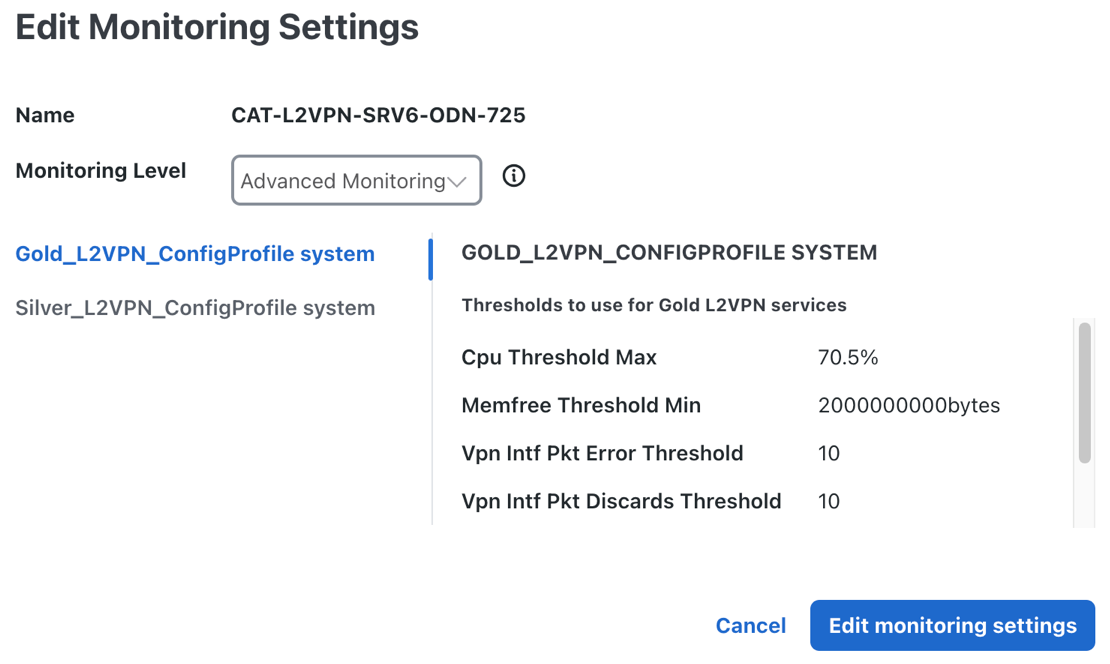Click the scrollbar track below the thumb
The width and height of the screenshot is (1110, 664).
pos(1084,495)
